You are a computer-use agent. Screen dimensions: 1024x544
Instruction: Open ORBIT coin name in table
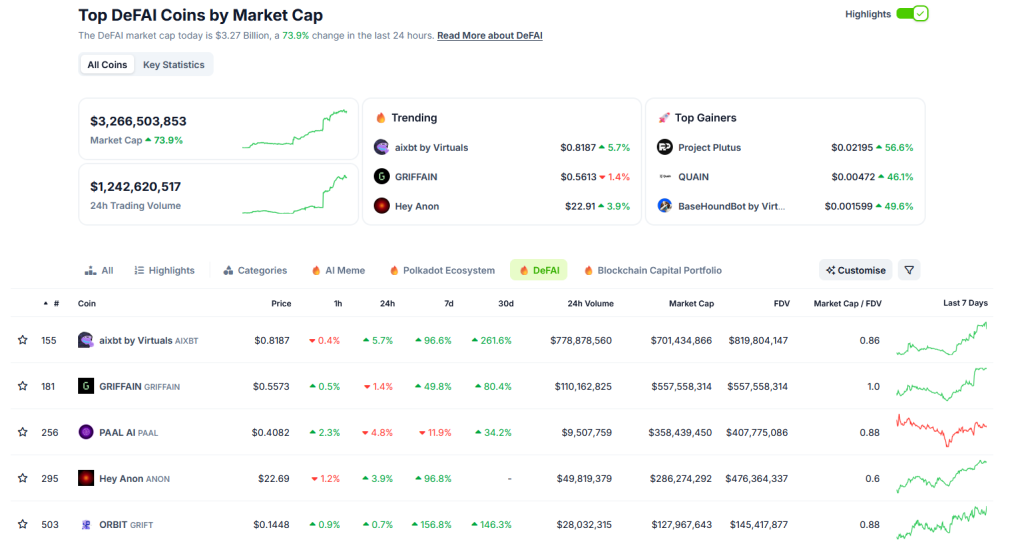[x=114, y=524]
